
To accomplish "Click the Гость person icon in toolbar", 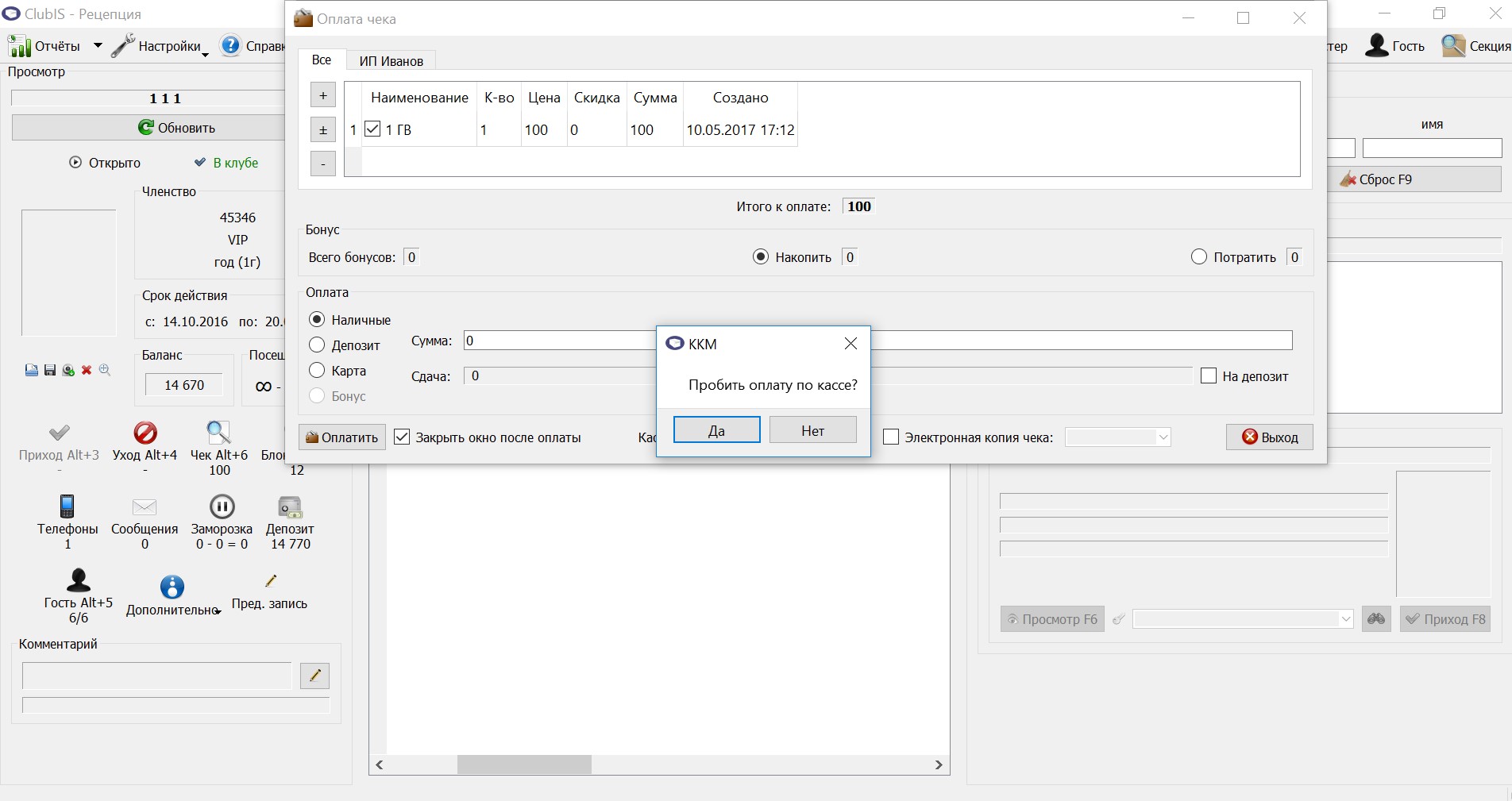I will point(1376,46).
